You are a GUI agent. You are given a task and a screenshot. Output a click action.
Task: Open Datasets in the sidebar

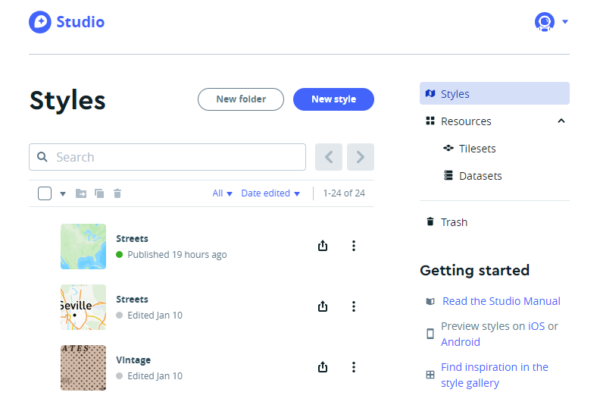point(480,175)
